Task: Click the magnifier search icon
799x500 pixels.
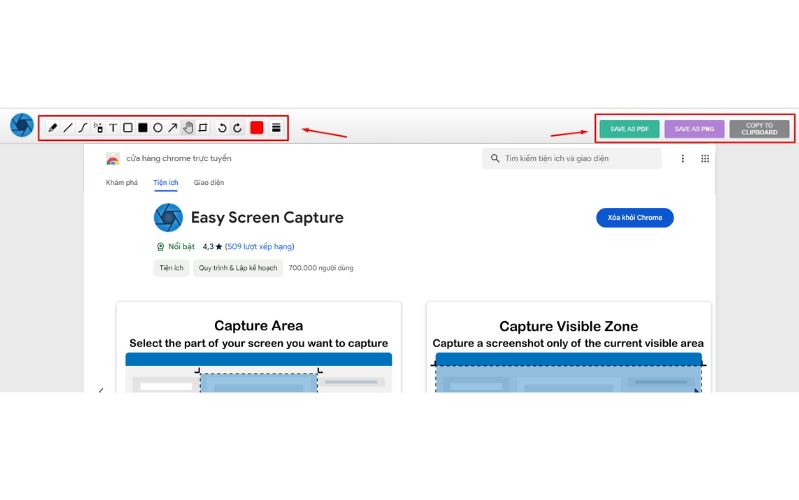Action: click(495, 159)
